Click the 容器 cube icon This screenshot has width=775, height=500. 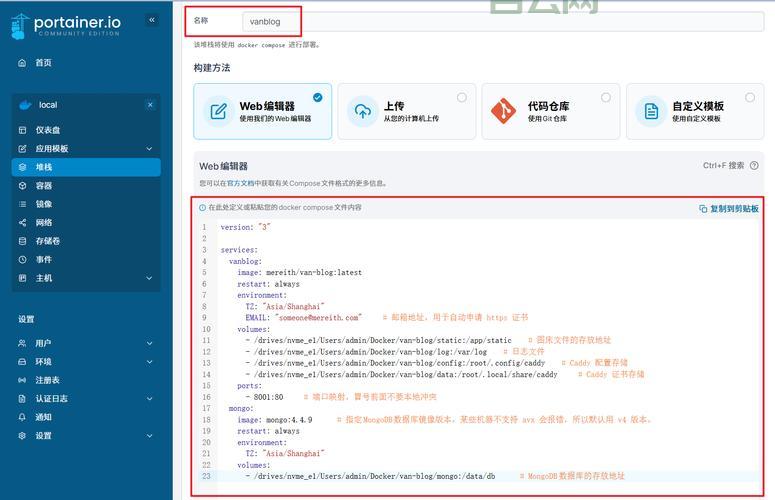coord(22,186)
